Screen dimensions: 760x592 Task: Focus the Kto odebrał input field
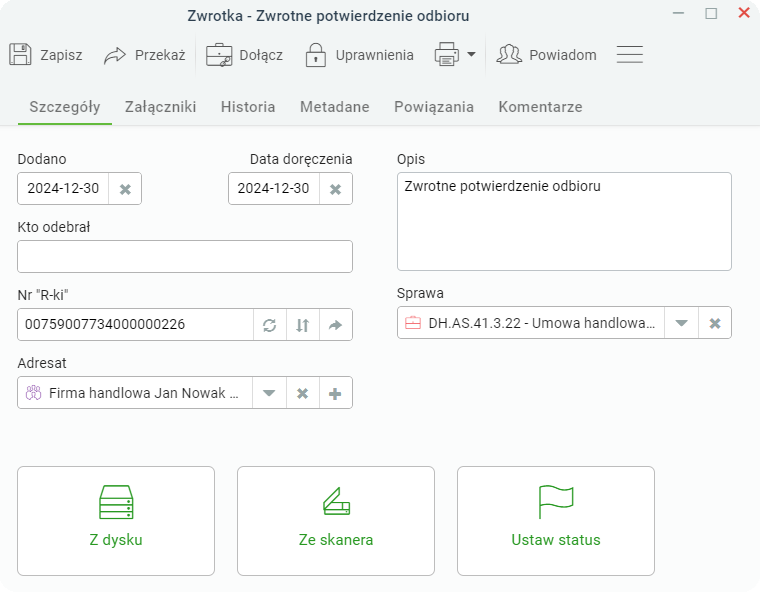point(185,256)
